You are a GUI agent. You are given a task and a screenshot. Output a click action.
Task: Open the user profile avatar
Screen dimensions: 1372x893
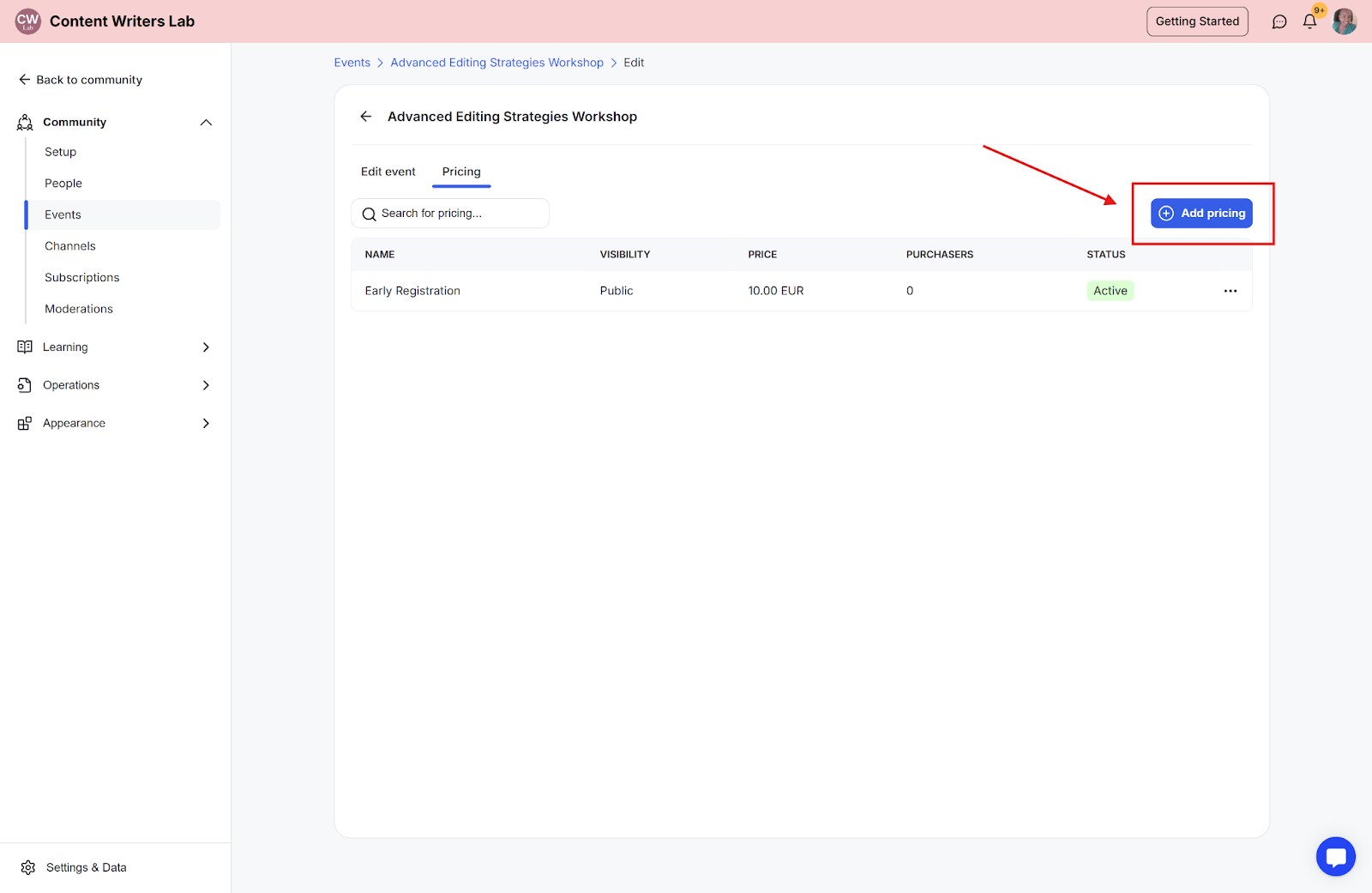[1344, 21]
